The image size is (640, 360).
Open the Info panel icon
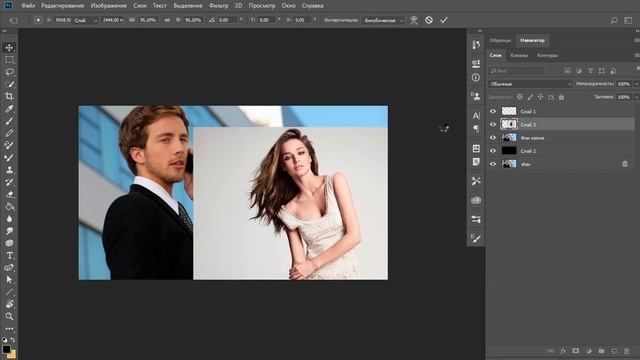[476, 77]
